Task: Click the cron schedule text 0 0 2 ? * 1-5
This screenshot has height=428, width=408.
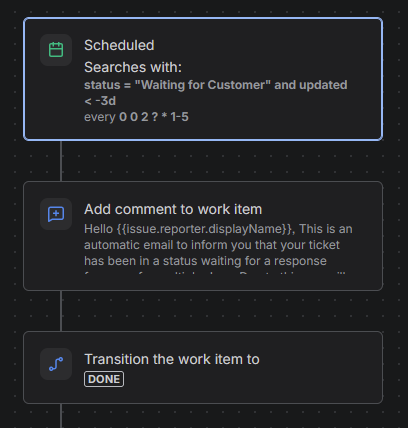Action: pos(154,117)
